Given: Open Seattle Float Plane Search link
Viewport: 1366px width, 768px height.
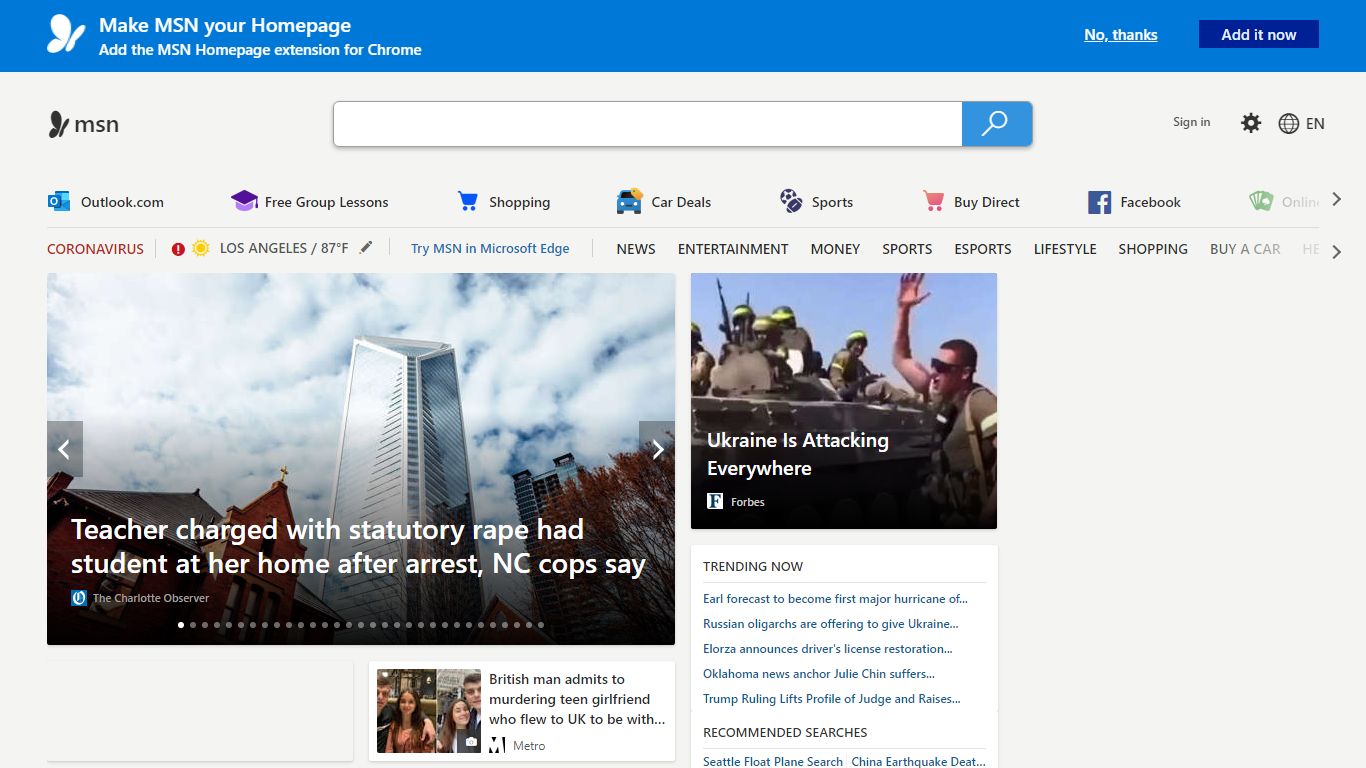Looking at the screenshot, I should (773, 761).
